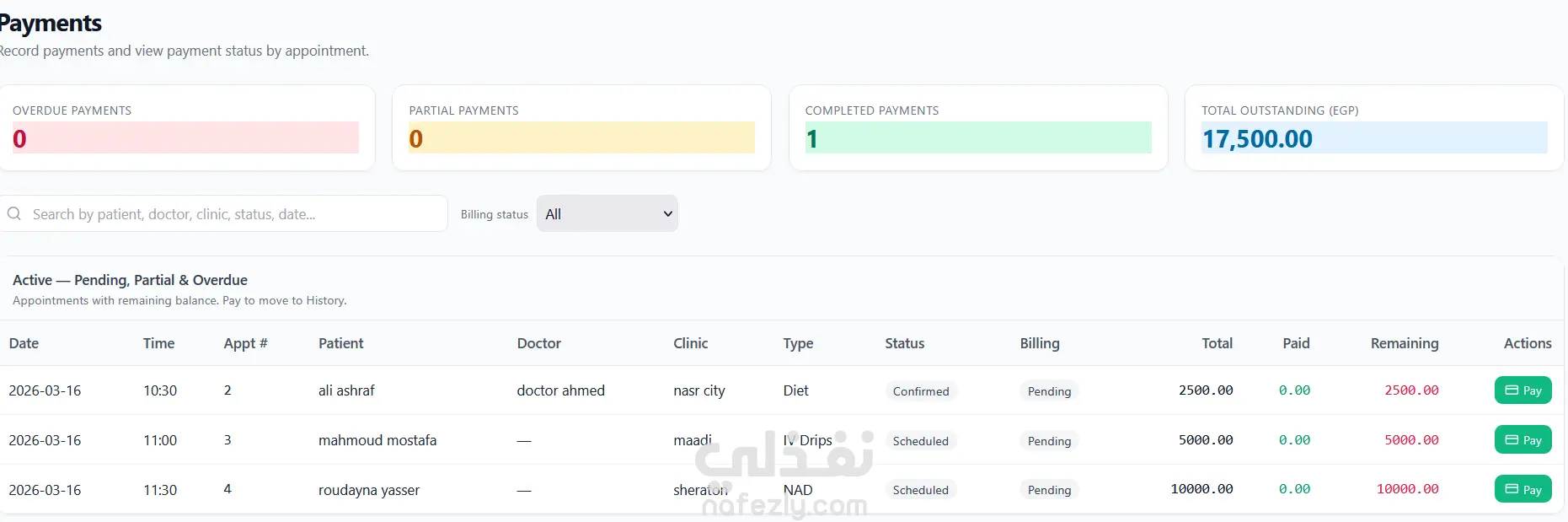Click the patient search input field
The image size is (1568, 522).
tap(236, 214)
